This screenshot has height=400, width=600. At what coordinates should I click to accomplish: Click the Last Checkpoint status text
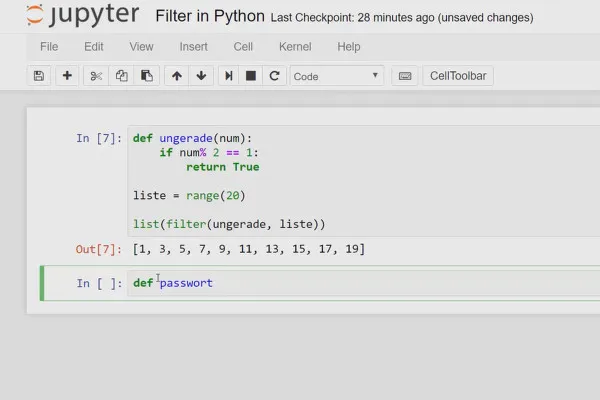402,18
